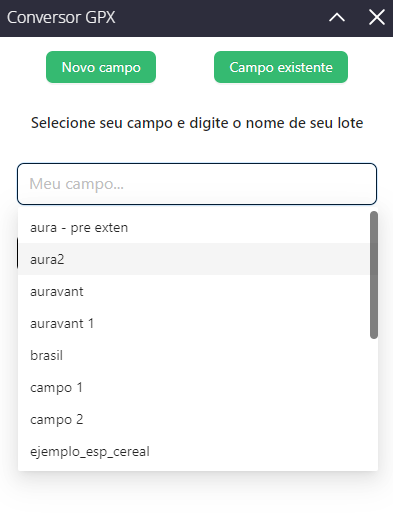Select the "auravant 1" entry
Image resolution: width=393 pixels, height=521 pixels.
194,323
